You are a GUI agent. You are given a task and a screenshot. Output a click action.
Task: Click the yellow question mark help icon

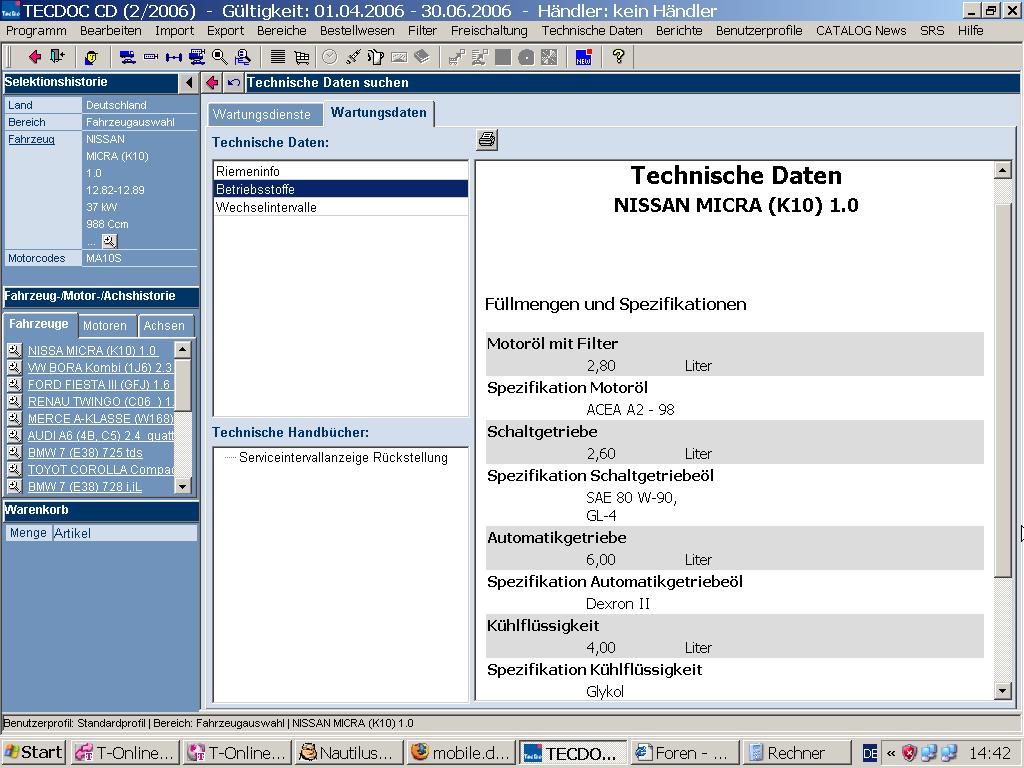pyautogui.click(x=618, y=57)
